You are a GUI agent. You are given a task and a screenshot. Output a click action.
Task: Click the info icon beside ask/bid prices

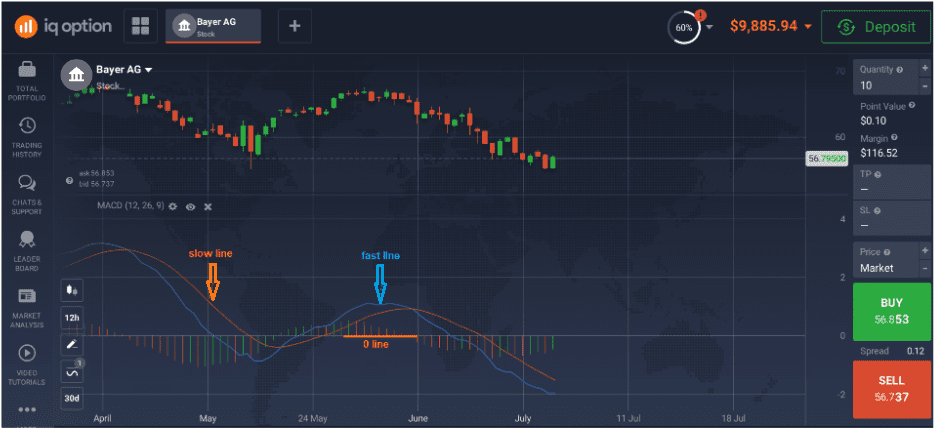tap(70, 179)
